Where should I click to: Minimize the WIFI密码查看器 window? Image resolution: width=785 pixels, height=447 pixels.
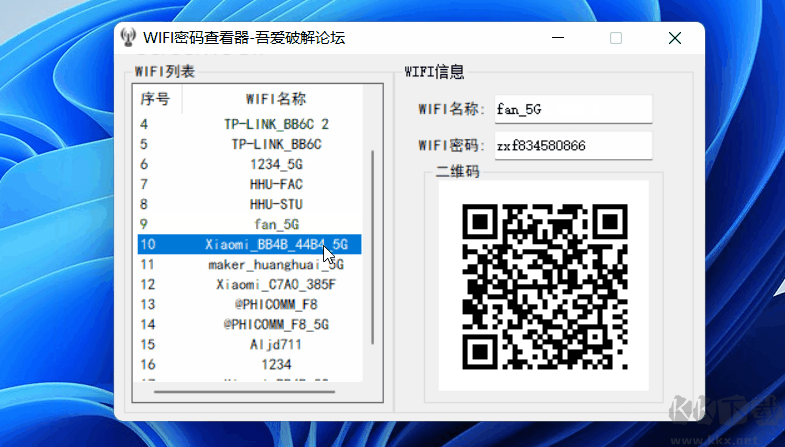click(x=558, y=38)
